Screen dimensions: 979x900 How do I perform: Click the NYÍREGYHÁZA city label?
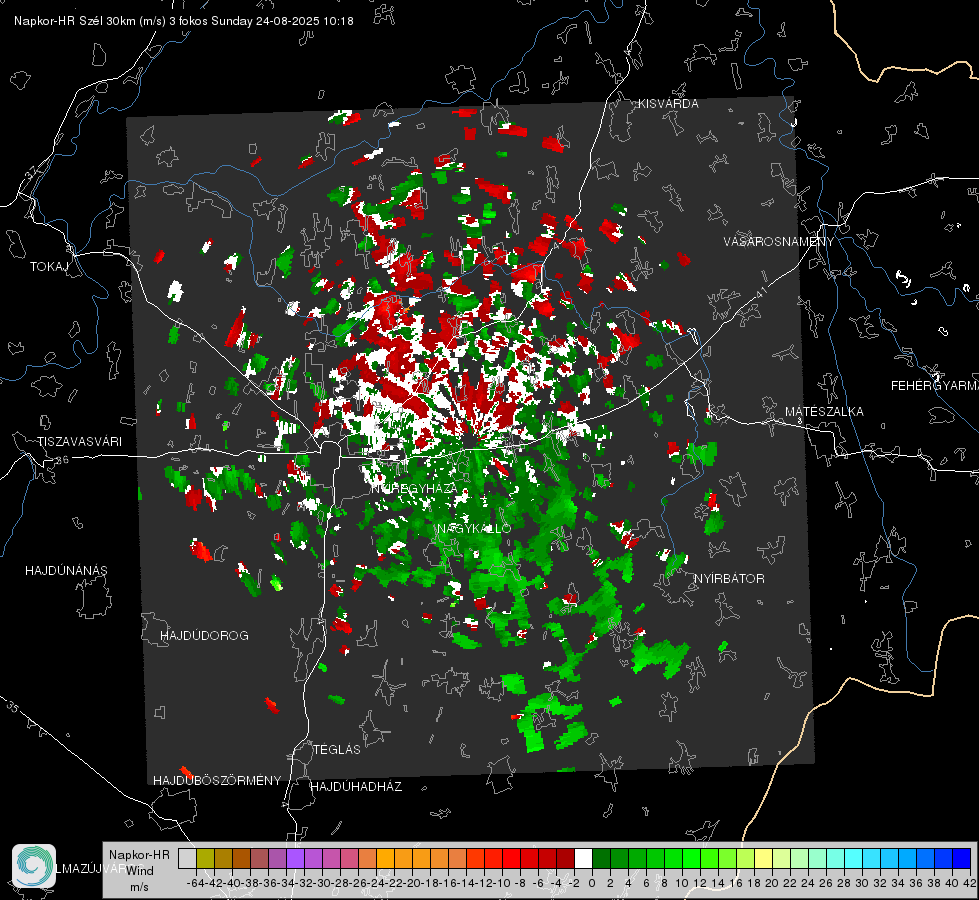coord(413,488)
